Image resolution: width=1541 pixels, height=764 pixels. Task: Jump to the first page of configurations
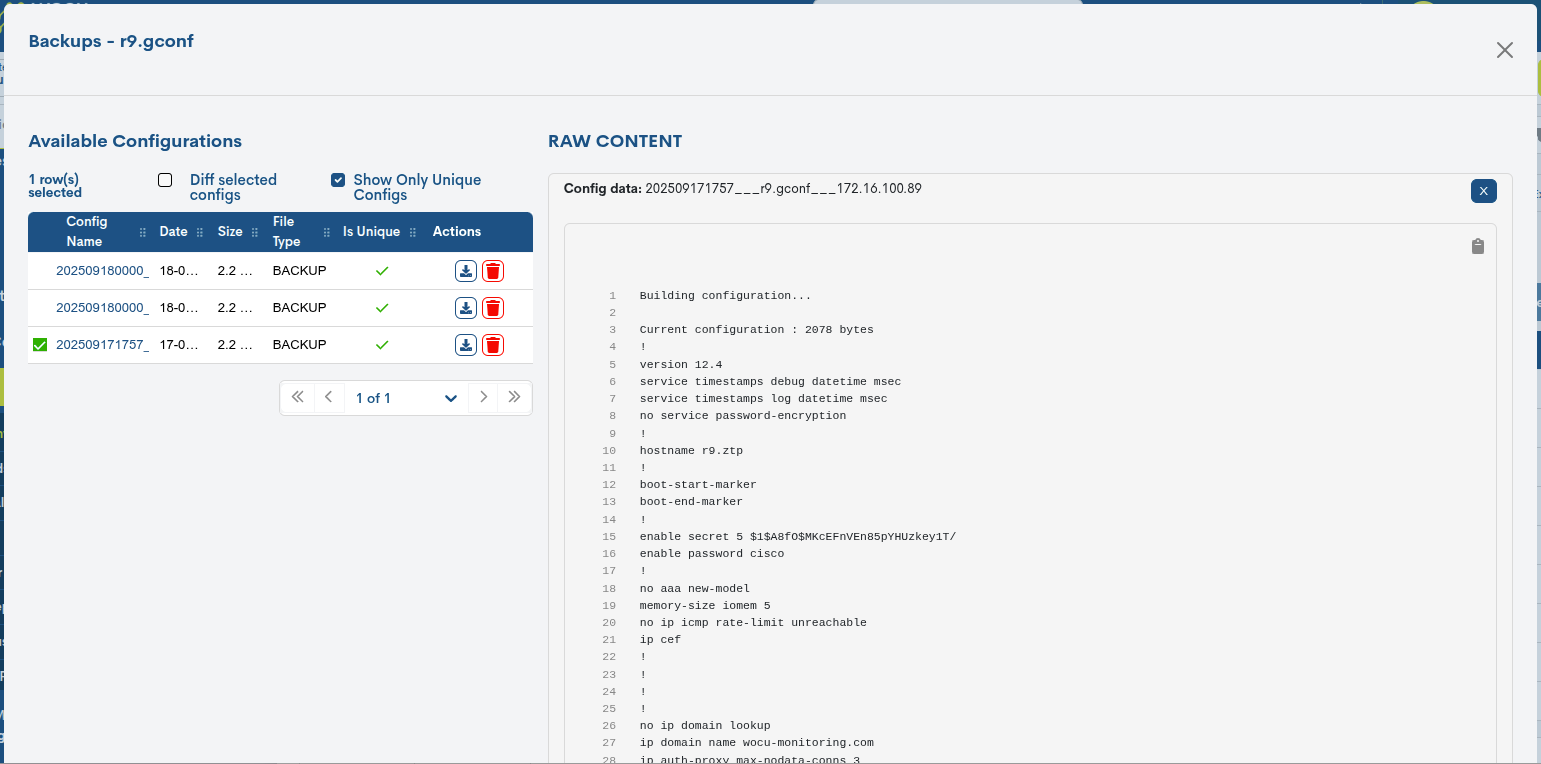point(297,397)
